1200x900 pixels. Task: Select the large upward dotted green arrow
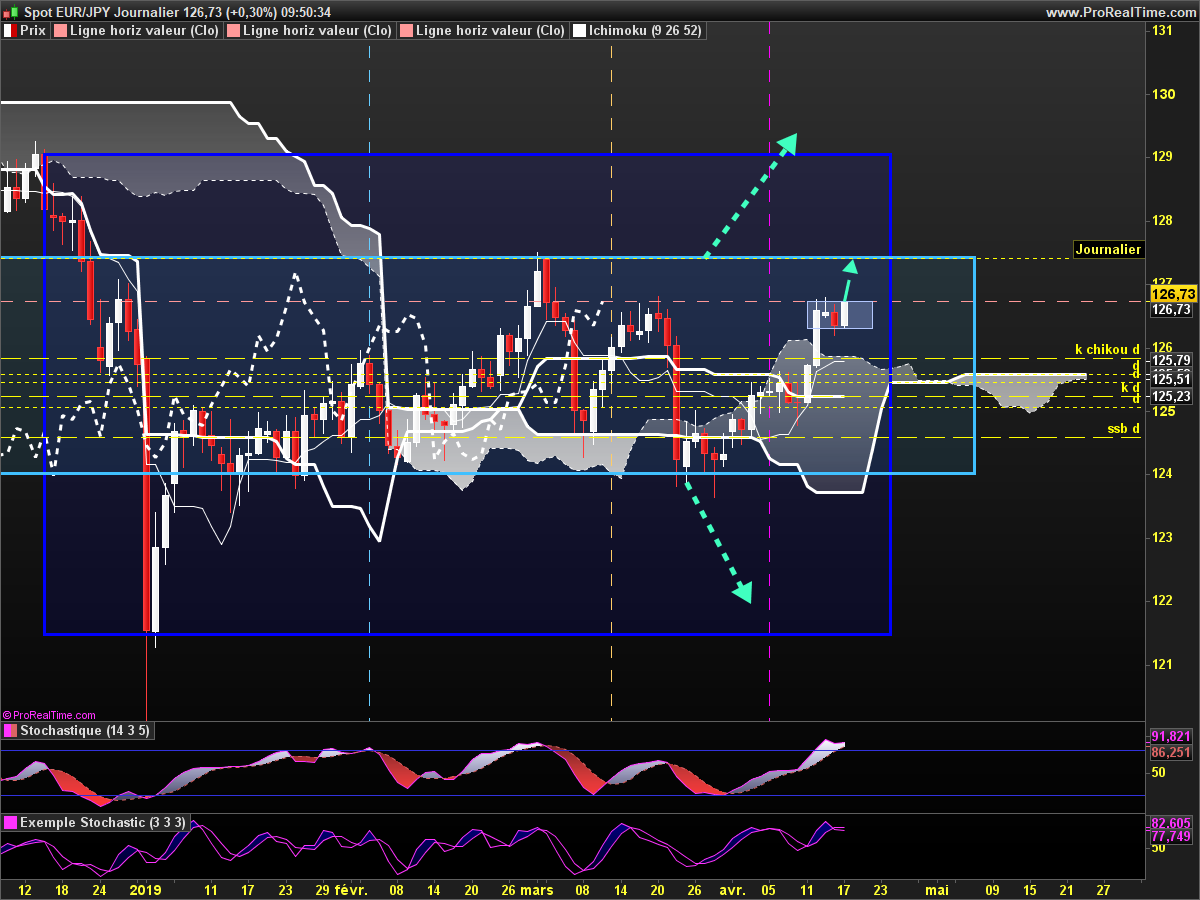click(750, 195)
